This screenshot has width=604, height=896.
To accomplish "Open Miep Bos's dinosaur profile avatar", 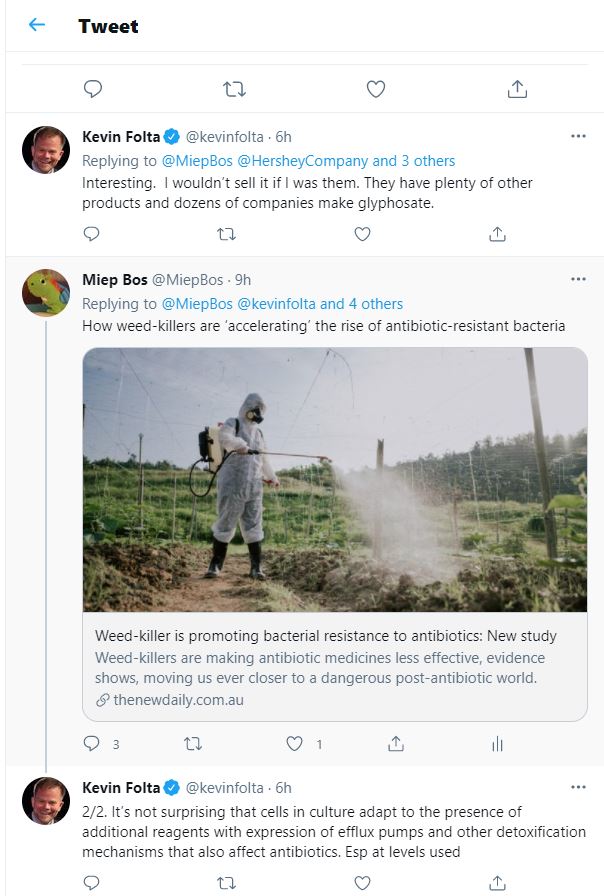I will pos(46,293).
